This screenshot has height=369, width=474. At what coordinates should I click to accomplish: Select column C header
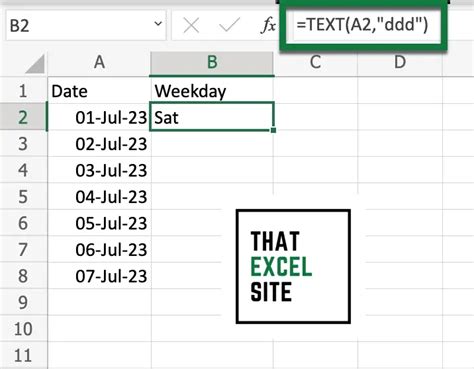pyautogui.click(x=315, y=62)
